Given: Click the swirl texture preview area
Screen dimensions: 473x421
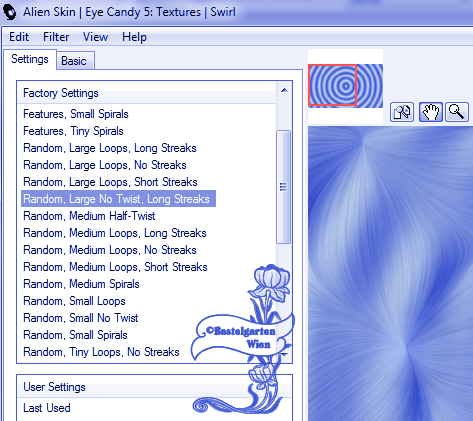Looking at the screenshot, I should click(390, 273).
